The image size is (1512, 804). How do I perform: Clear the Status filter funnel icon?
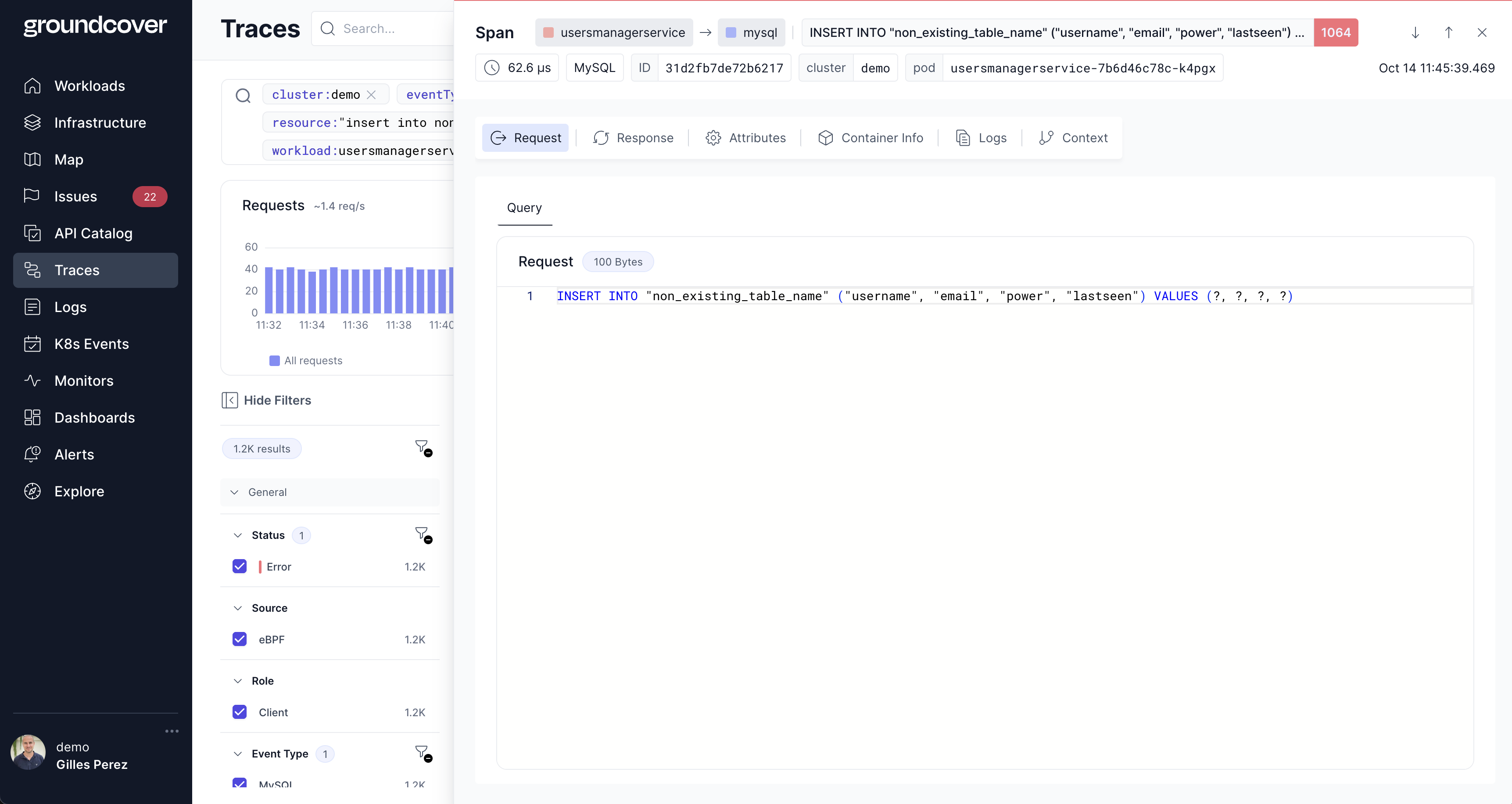pyautogui.click(x=423, y=535)
